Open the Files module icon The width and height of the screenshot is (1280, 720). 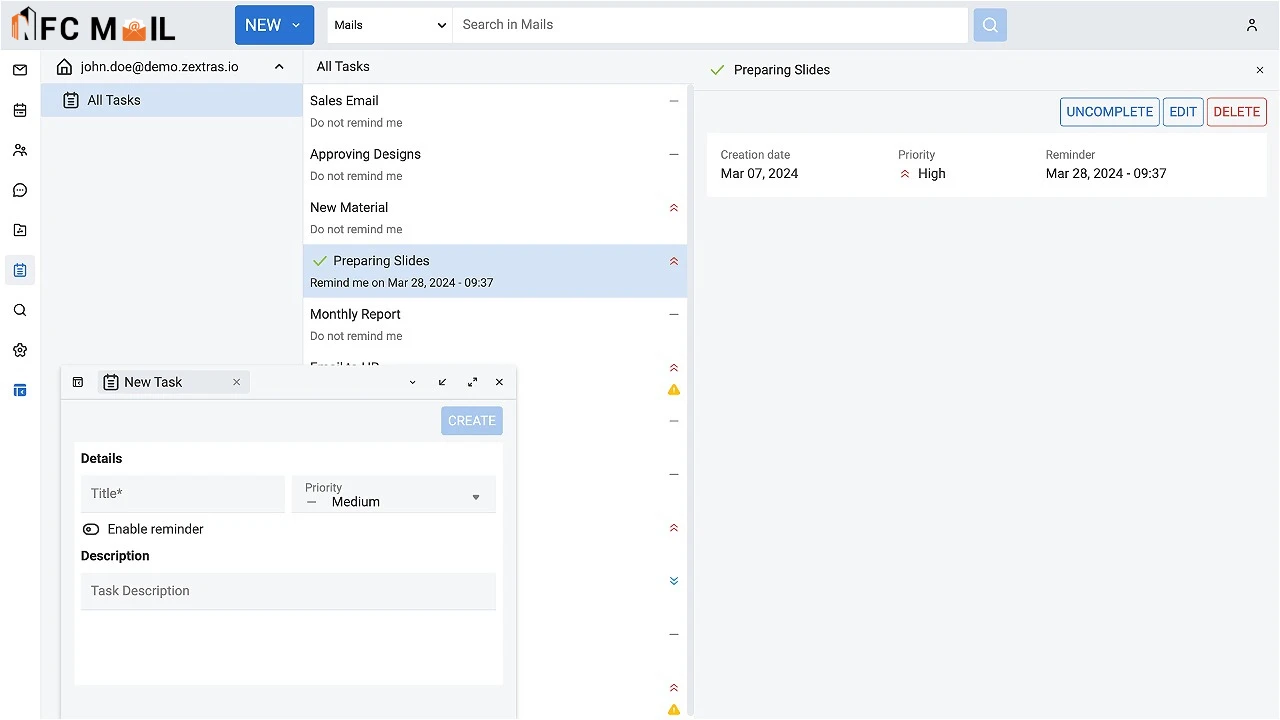[20, 230]
